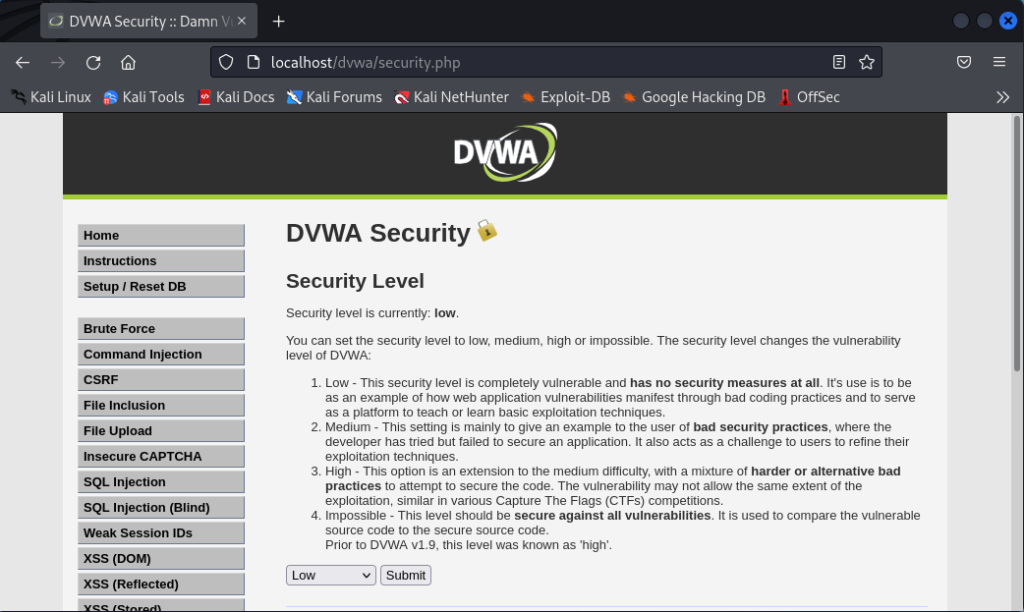Click the padlock icon beside DVWA Security
The image size is (1024, 612).
point(487,231)
